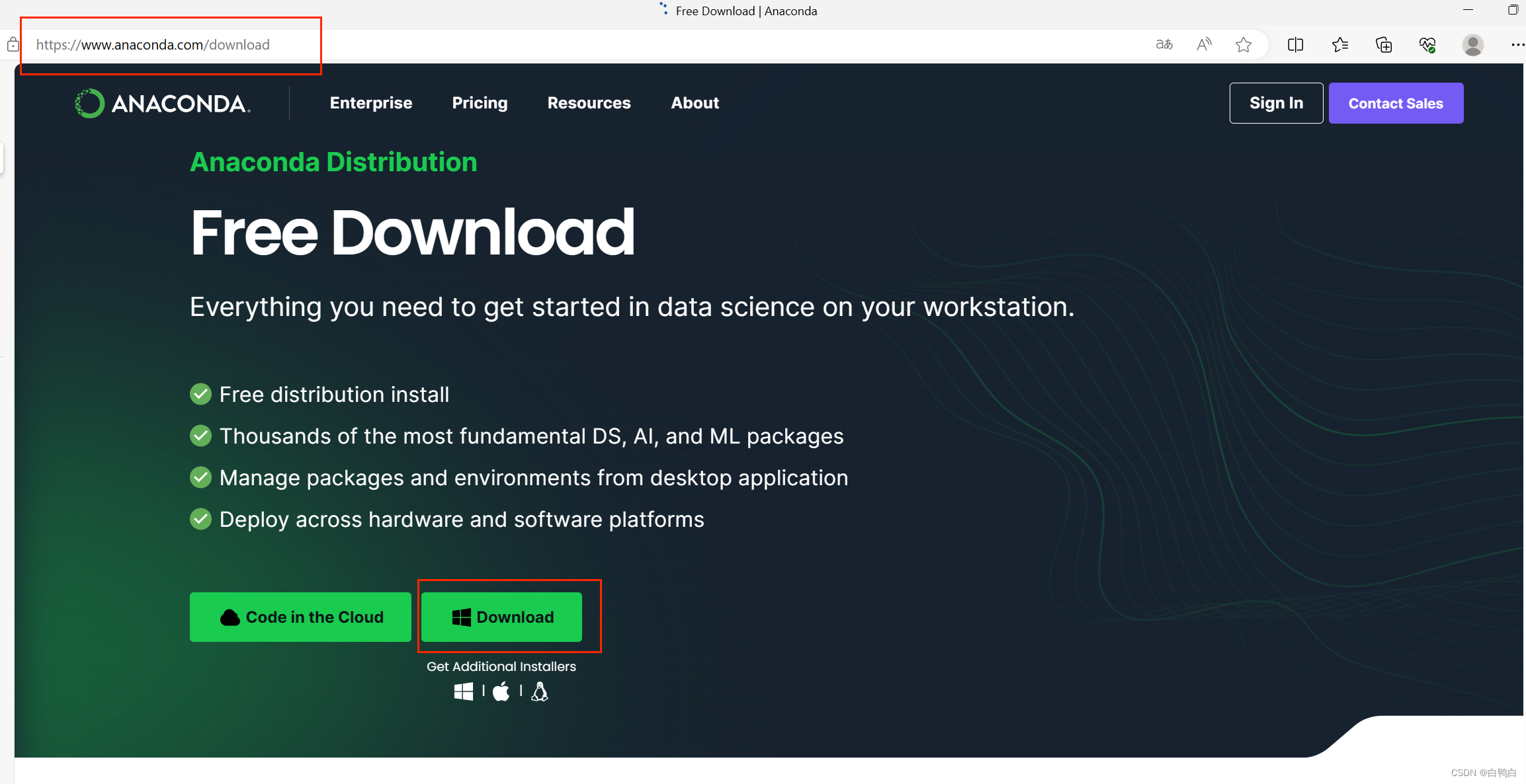Click the Get Additional Installers text

click(x=501, y=666)
